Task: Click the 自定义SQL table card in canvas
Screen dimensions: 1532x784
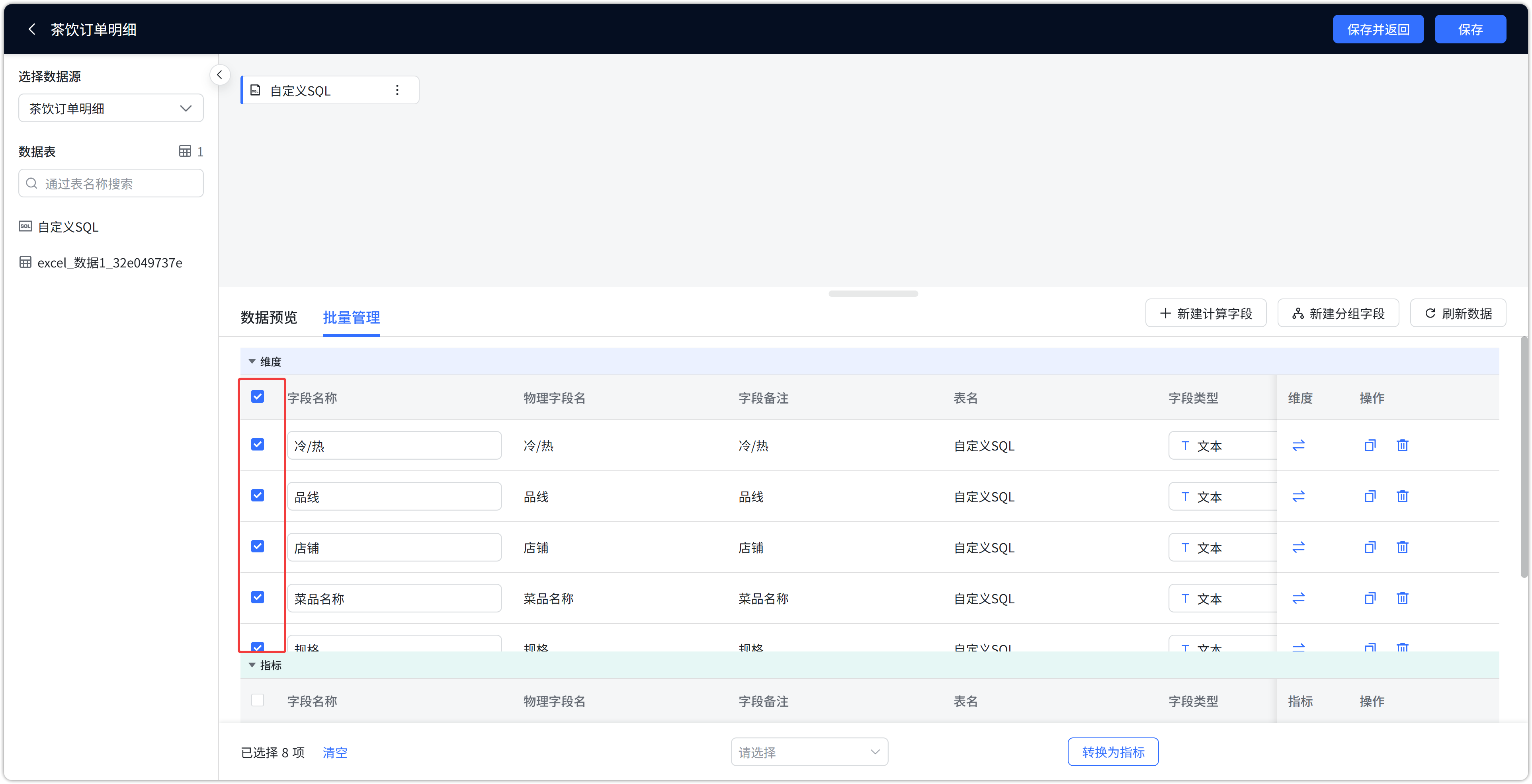Action: 330,90
